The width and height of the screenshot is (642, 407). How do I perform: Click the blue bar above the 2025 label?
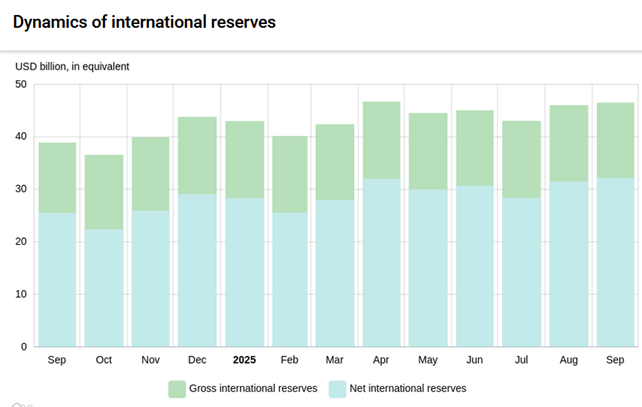[x=243, y=272]
